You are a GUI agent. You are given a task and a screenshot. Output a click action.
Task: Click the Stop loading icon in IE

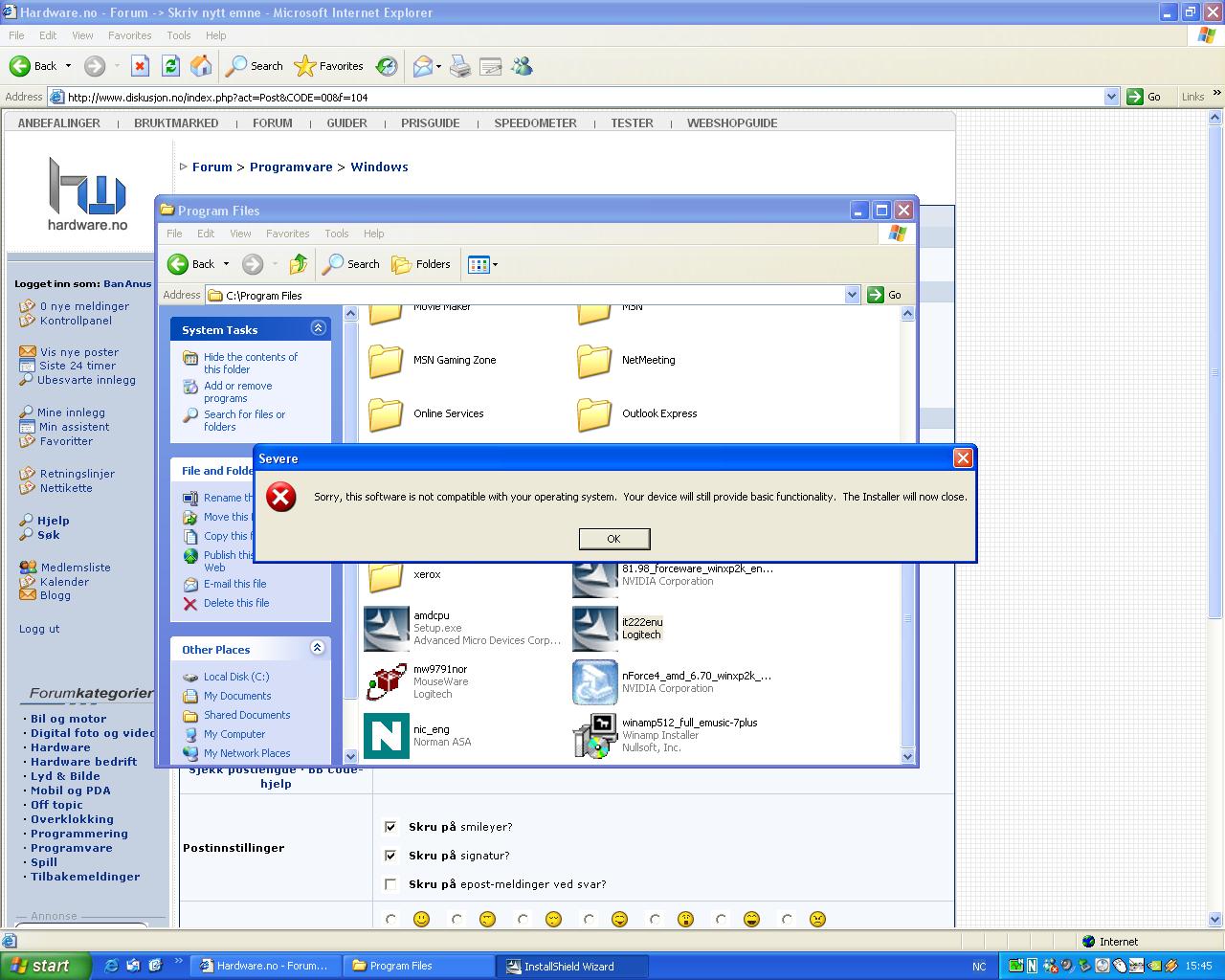[x=140, y=66]
